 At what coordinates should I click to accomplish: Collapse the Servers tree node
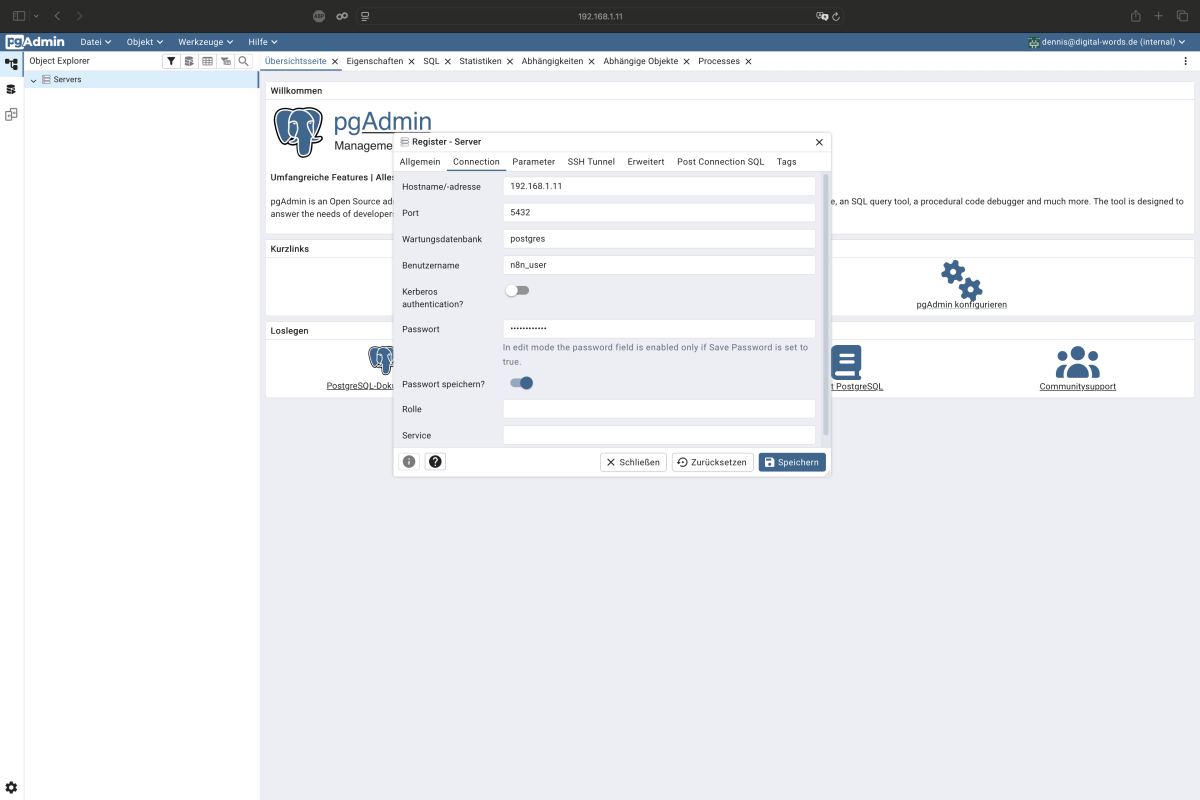pos(33,80)
